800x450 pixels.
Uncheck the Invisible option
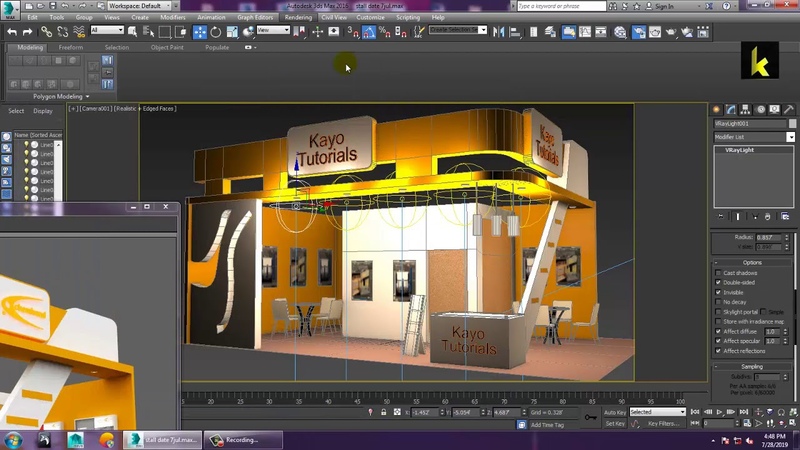click(x=718, y=292)
